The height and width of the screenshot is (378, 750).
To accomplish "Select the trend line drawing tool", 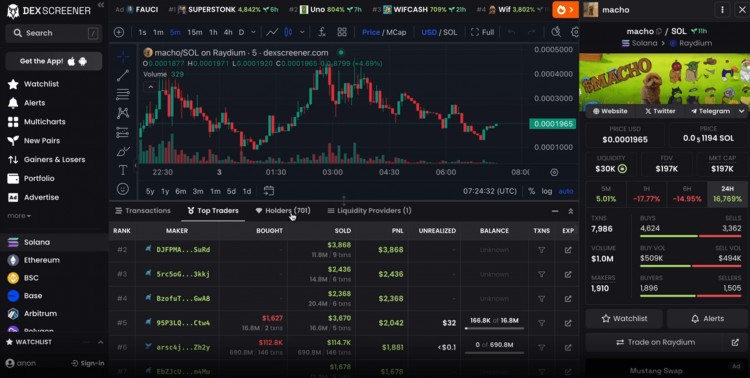I will click(123, 75).
